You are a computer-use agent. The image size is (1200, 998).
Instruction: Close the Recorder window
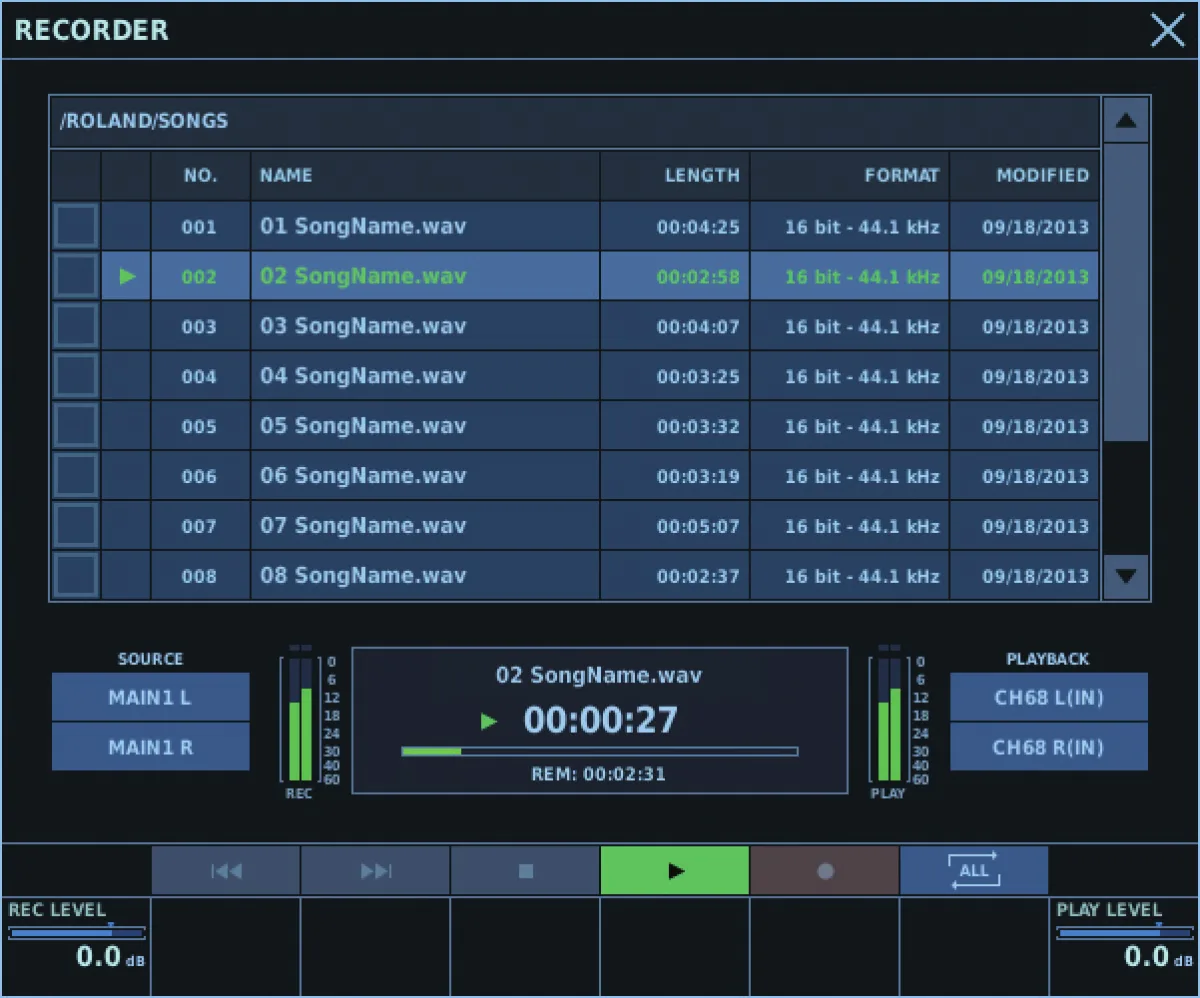(x=1167, y=30)
